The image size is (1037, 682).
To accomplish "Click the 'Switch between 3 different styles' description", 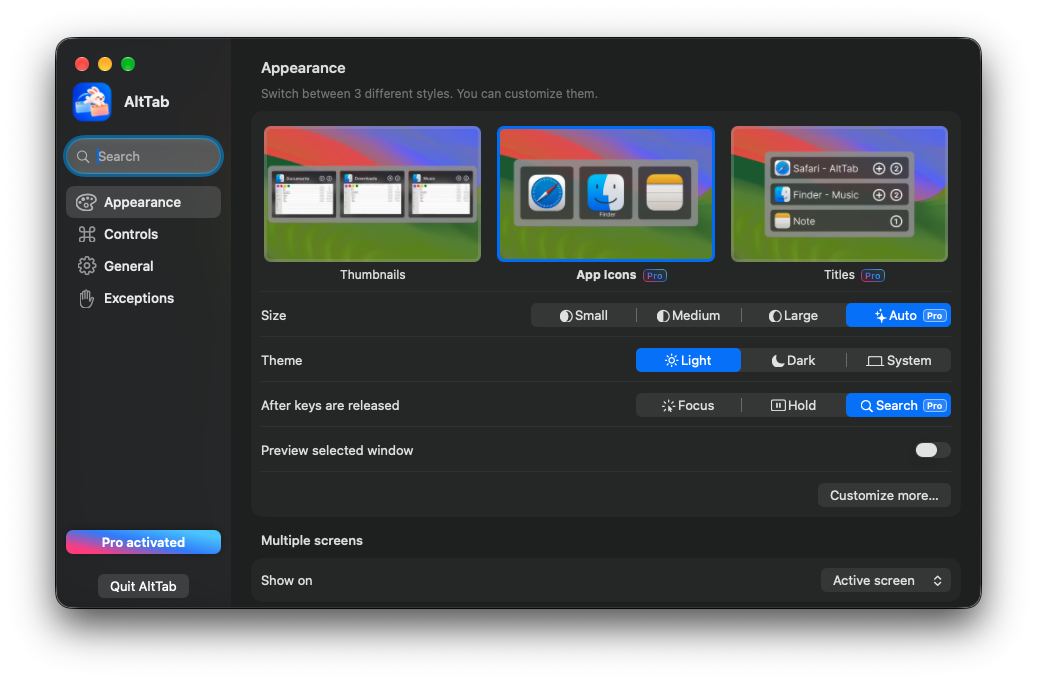I will pyautogui.click(x=429, y=94).
